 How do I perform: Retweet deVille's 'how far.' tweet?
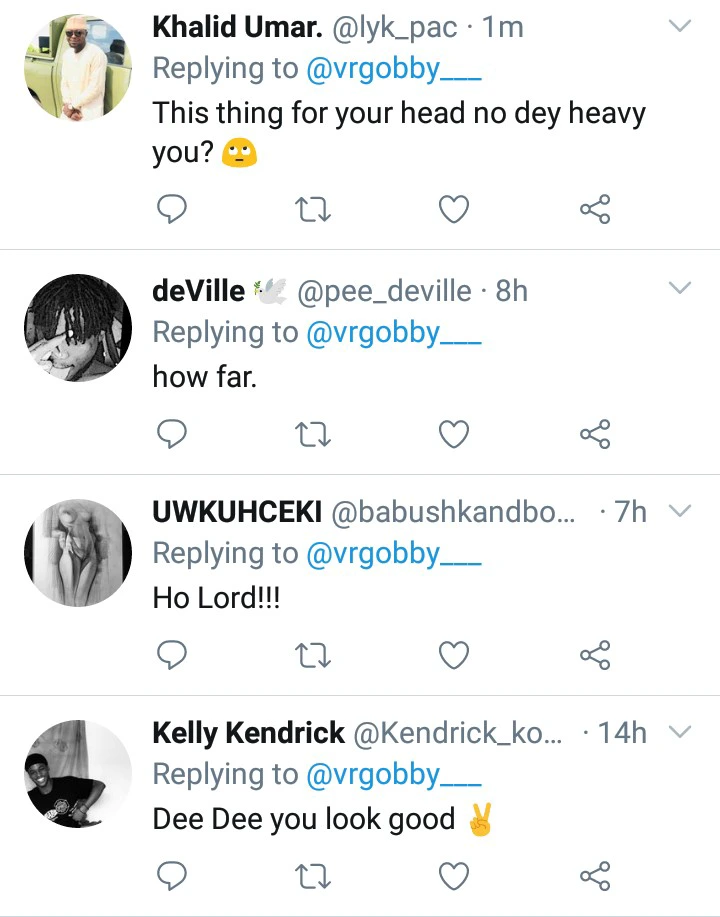point(314,433)
